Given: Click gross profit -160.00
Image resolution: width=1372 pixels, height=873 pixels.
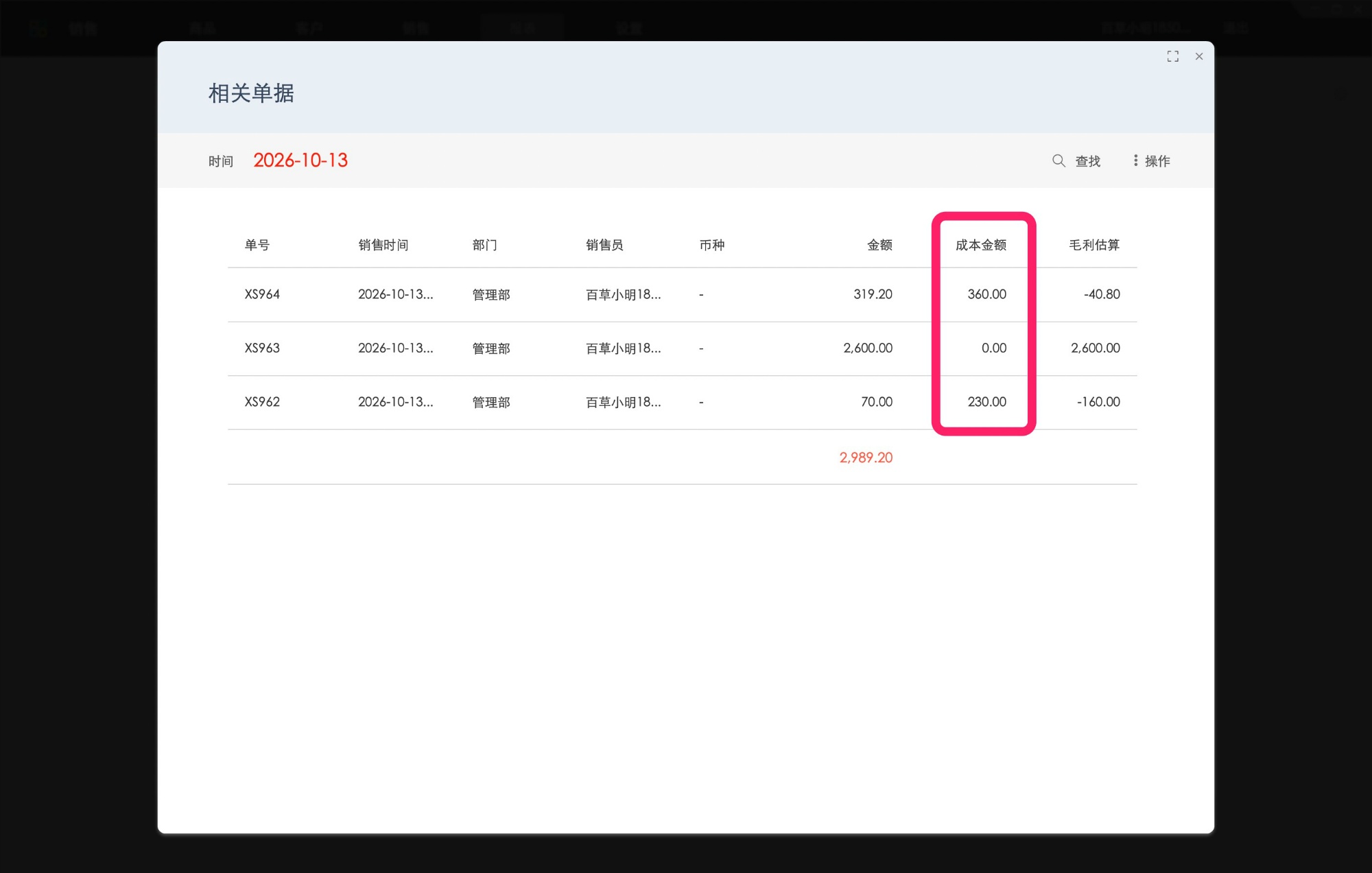Looking at the screenshot, I should 1098,402.
